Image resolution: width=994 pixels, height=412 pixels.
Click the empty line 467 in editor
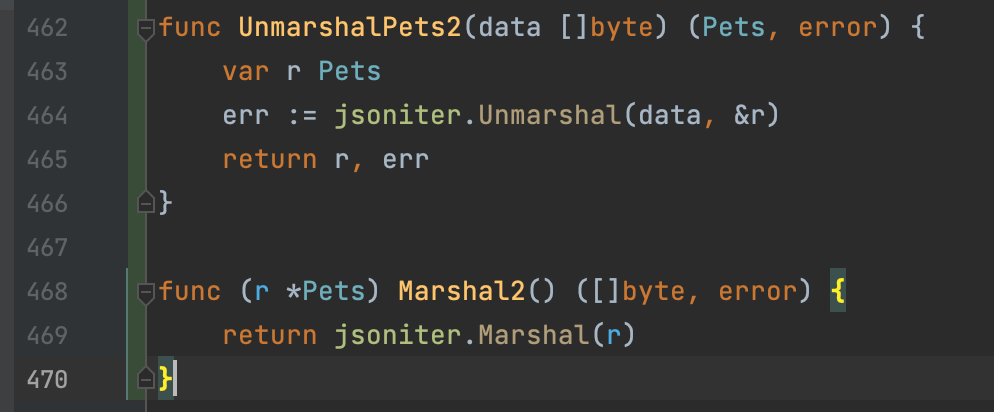tap(500, 248)
